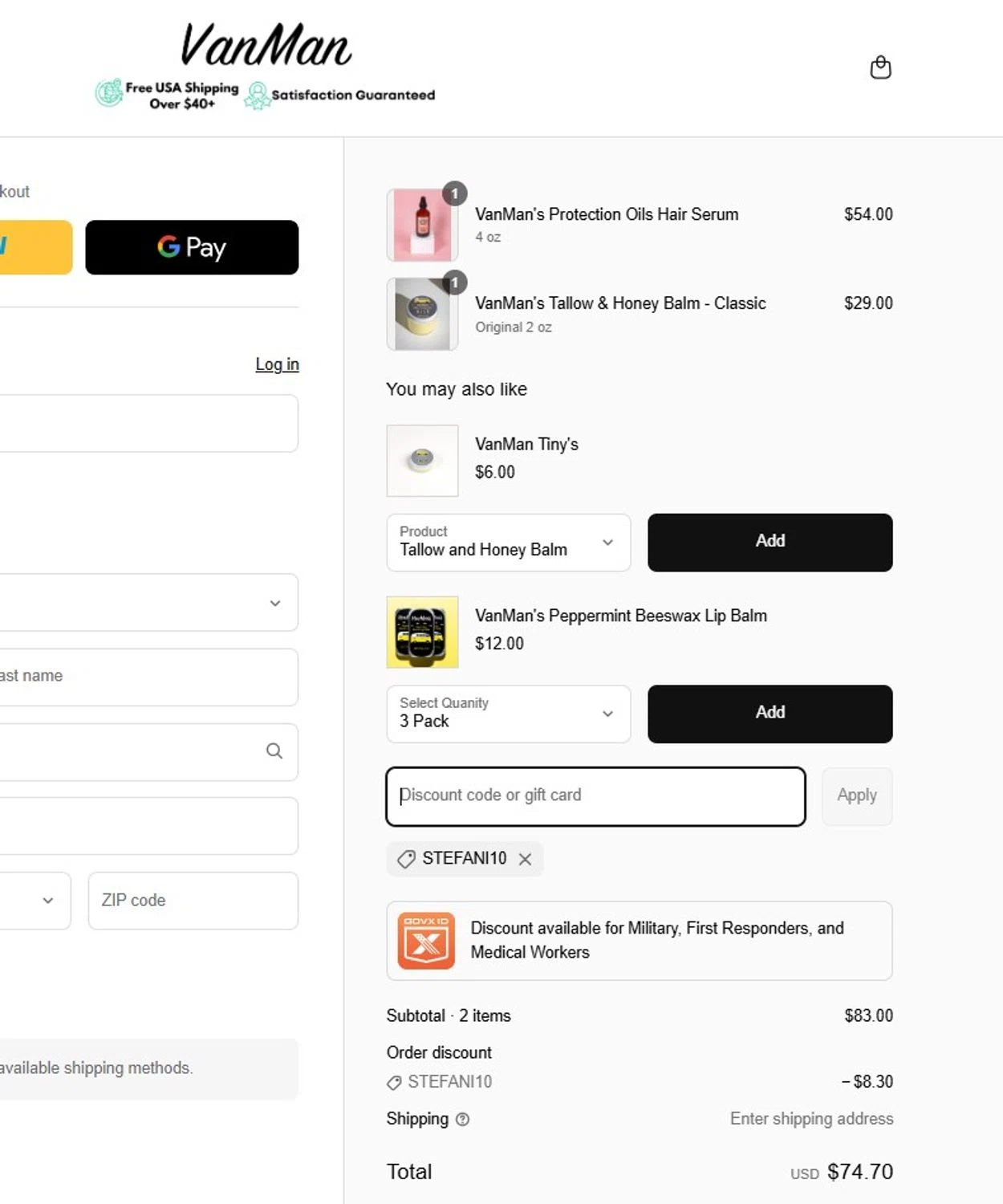The image size is (1003, 1204).
Task: Pay with Google Pay button
Action: (x=192, y=247)
